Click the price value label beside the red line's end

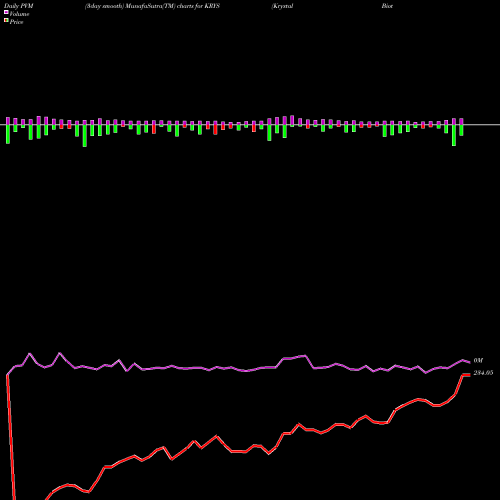[483, 373]
